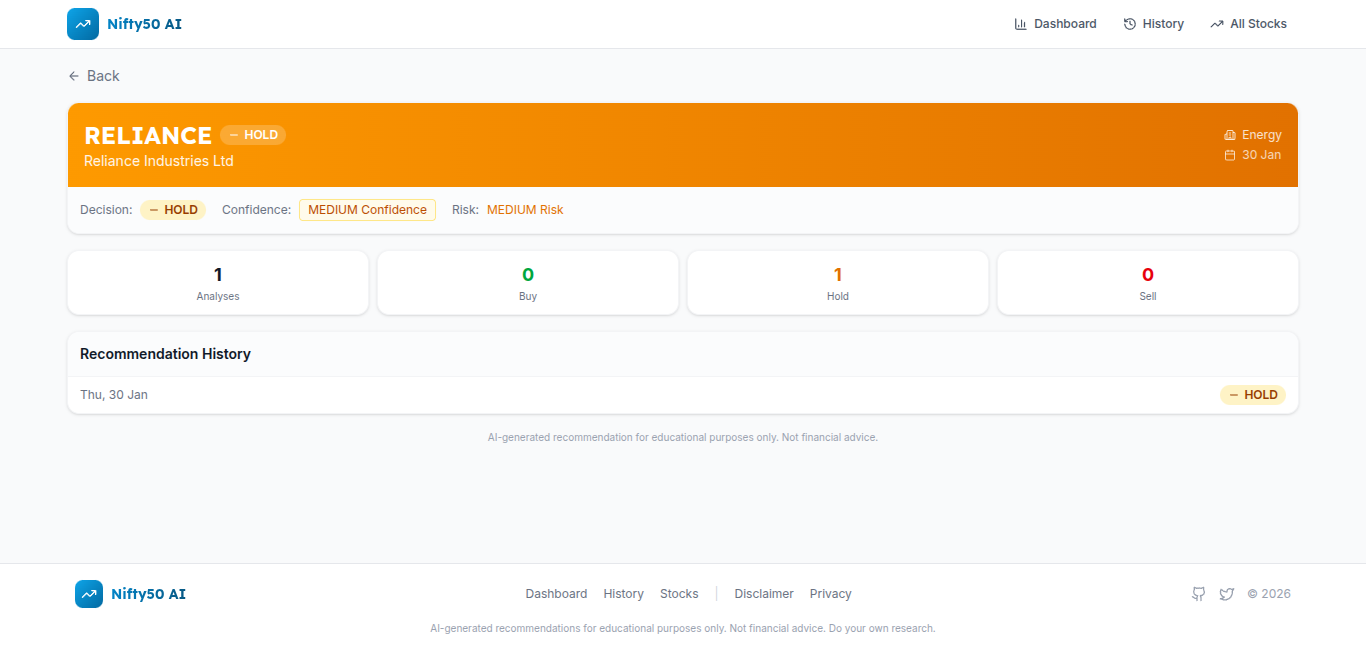Viewport: 1366px width, 652px height.
Task: Click the HOLD badge next to RELIANCE title
Action: click(x=253, y=135)
